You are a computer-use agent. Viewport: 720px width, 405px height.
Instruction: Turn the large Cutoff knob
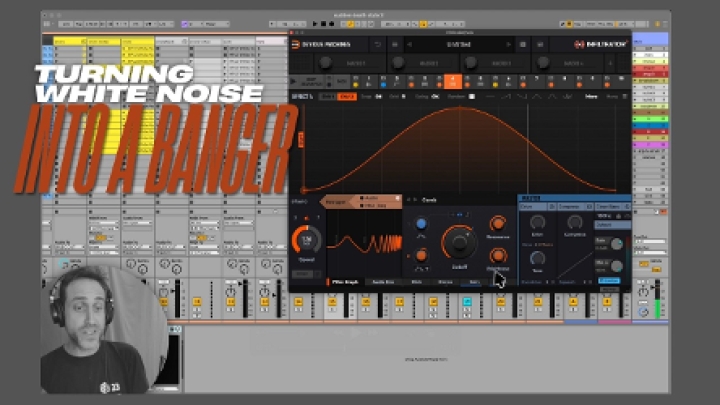[459, 242]
